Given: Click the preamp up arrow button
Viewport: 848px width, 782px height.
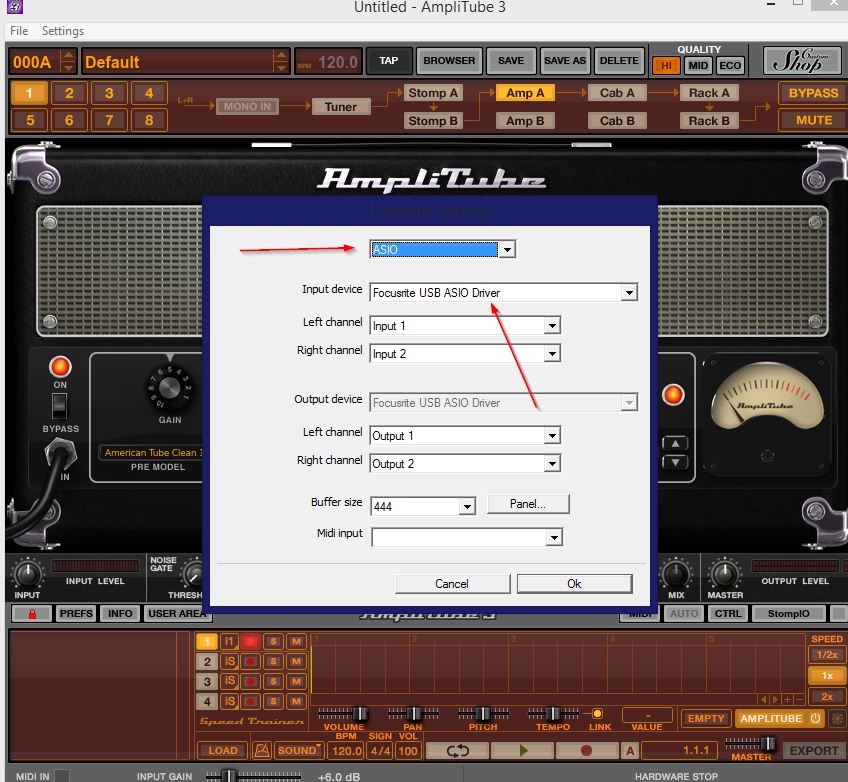Looking at the screenshot, I should pyautogui.click(x=675, y=444).
